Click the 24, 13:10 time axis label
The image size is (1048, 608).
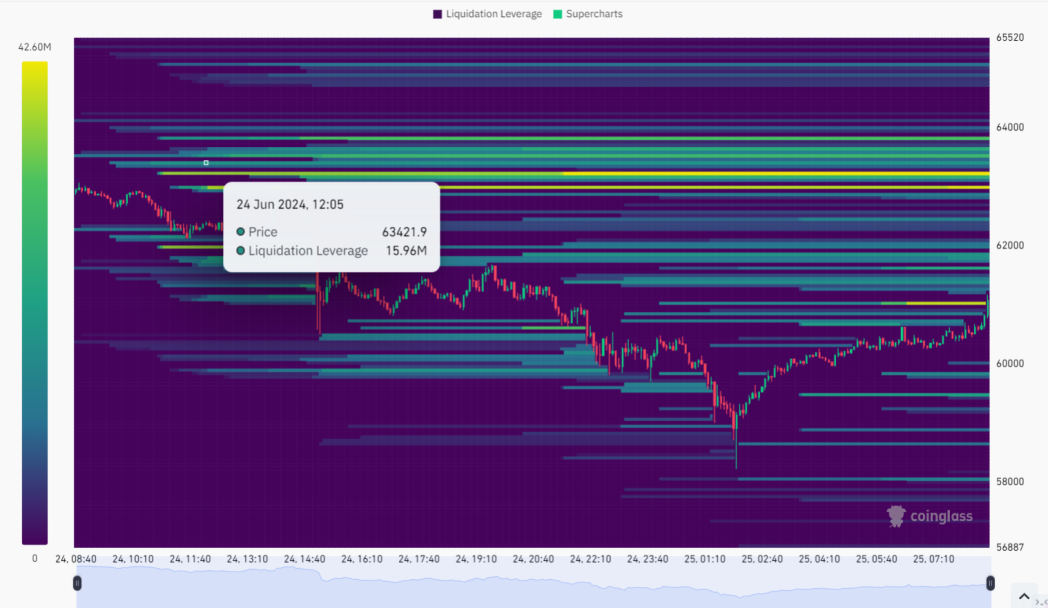pos(247,559)
